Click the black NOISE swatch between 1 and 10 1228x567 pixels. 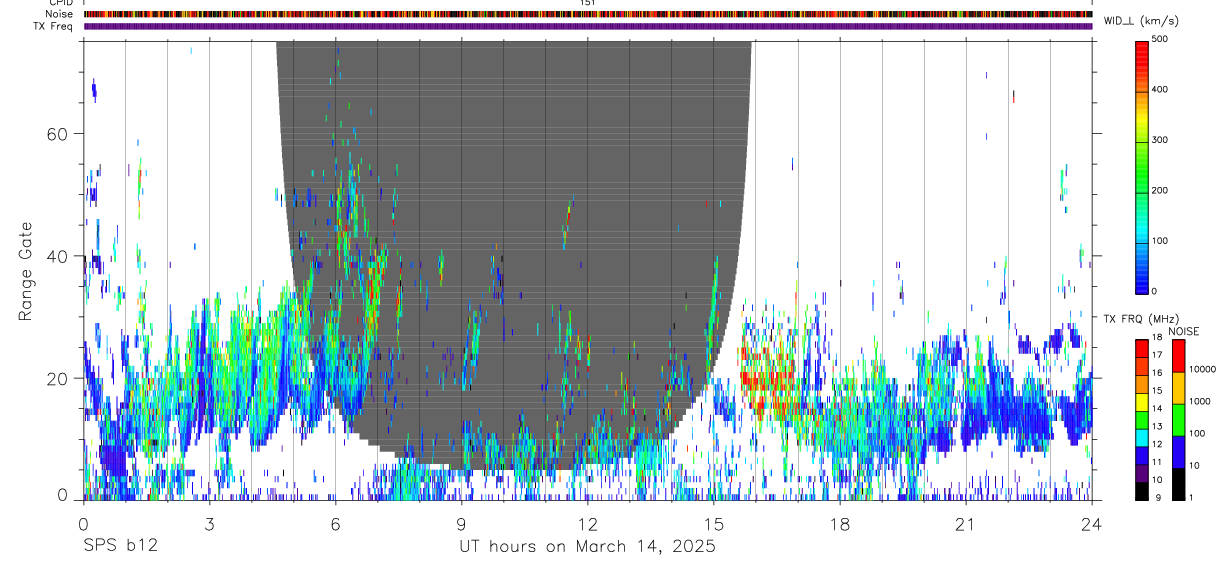pyautogui.click(x=1178, y=484)
